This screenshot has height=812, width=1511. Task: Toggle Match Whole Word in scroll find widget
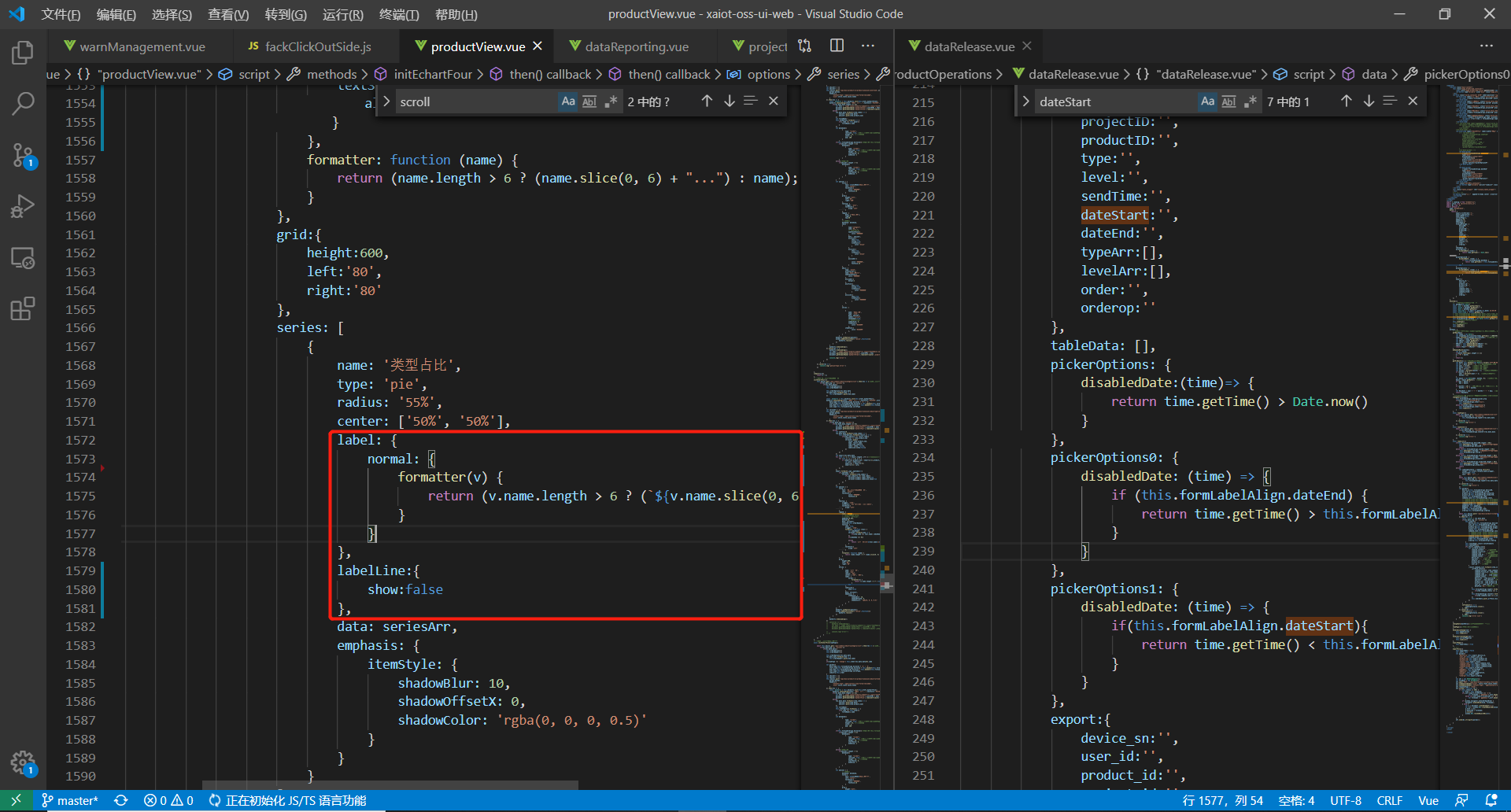(x=589, y=101)
